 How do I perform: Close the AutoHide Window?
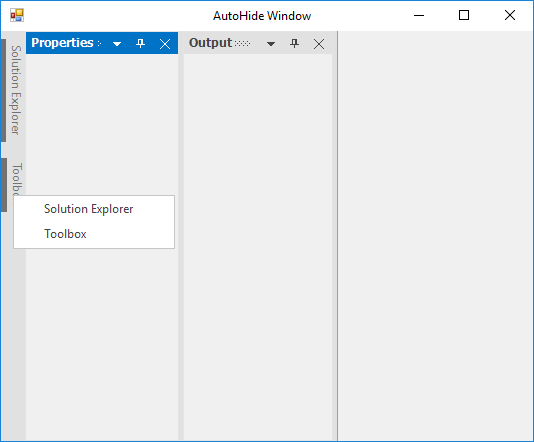[510, 15]
